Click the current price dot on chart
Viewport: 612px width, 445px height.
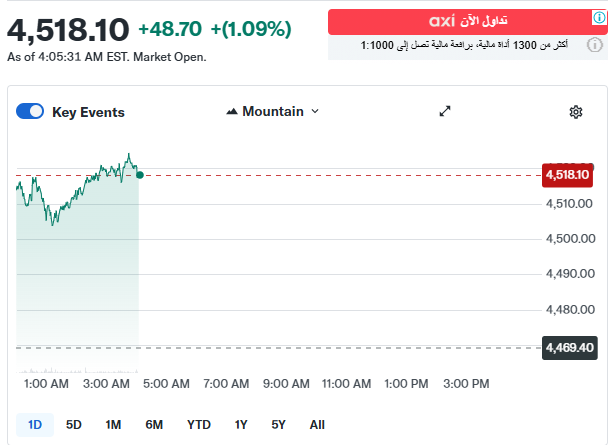(x=139, y=175)
